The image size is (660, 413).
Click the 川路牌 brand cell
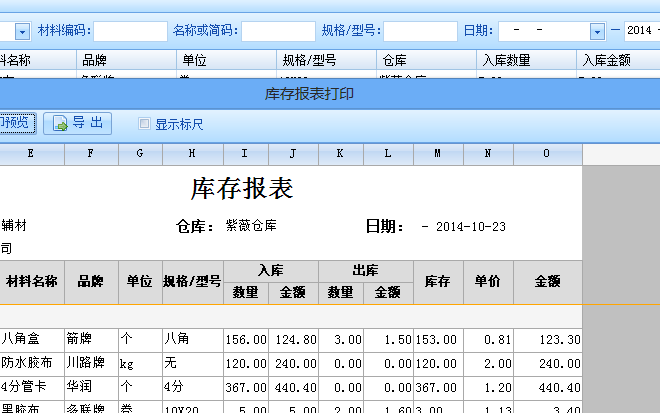(91, 365)
